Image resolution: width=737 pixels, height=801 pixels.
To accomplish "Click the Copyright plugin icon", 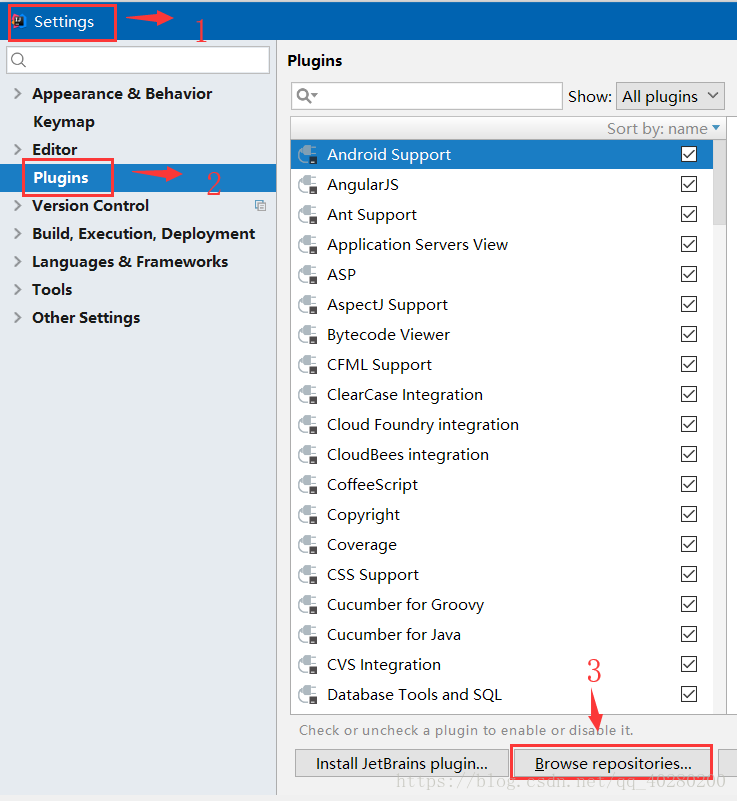I will click(x=308, y=515).
